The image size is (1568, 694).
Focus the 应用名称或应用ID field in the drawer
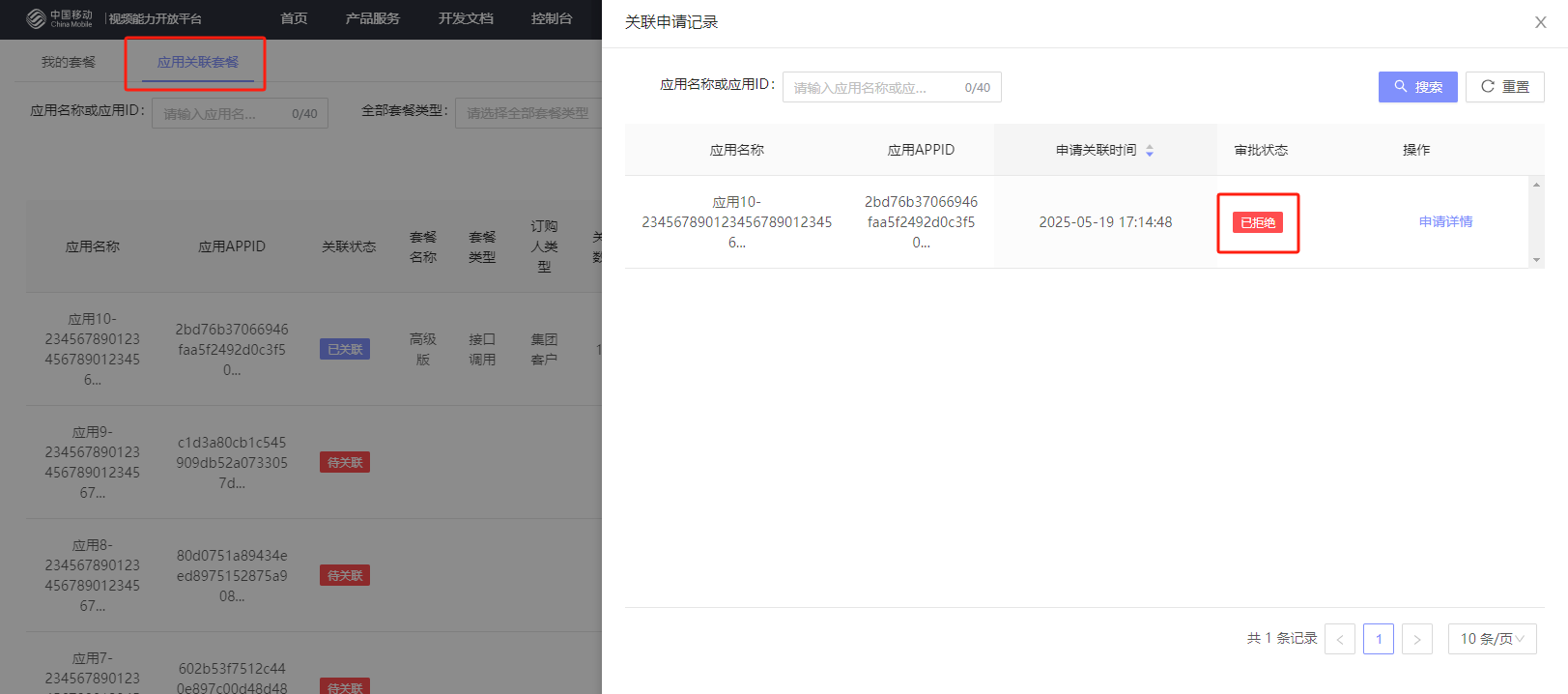[892, 87]
